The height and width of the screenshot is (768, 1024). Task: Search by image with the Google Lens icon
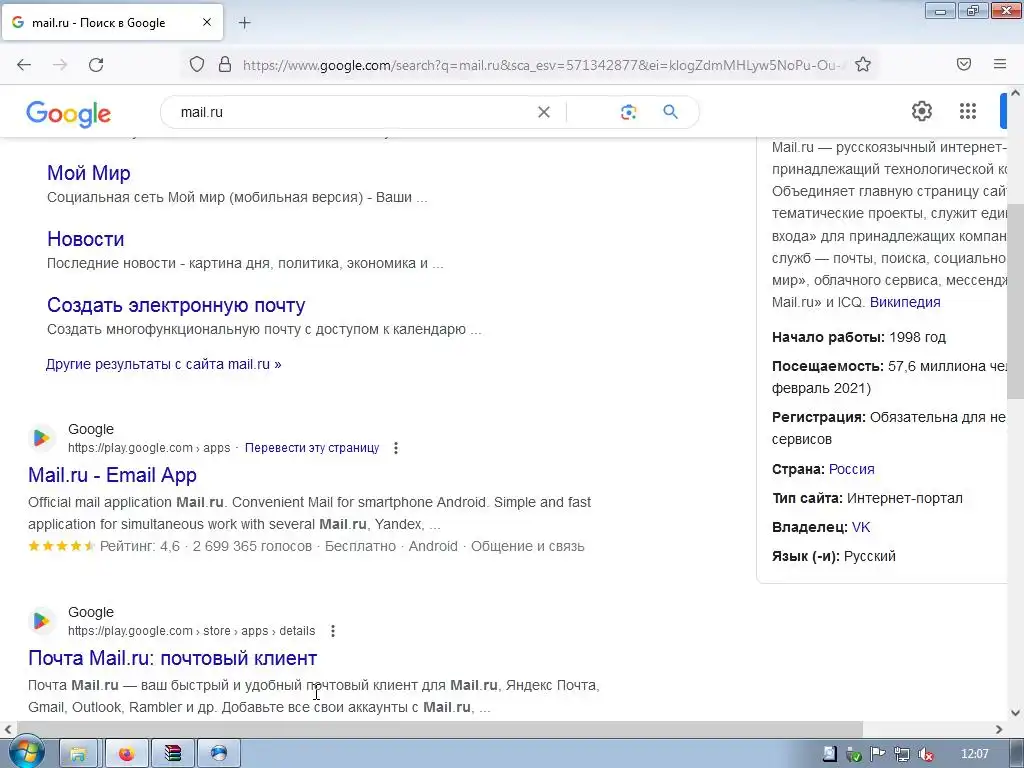[x=628, y=112]
